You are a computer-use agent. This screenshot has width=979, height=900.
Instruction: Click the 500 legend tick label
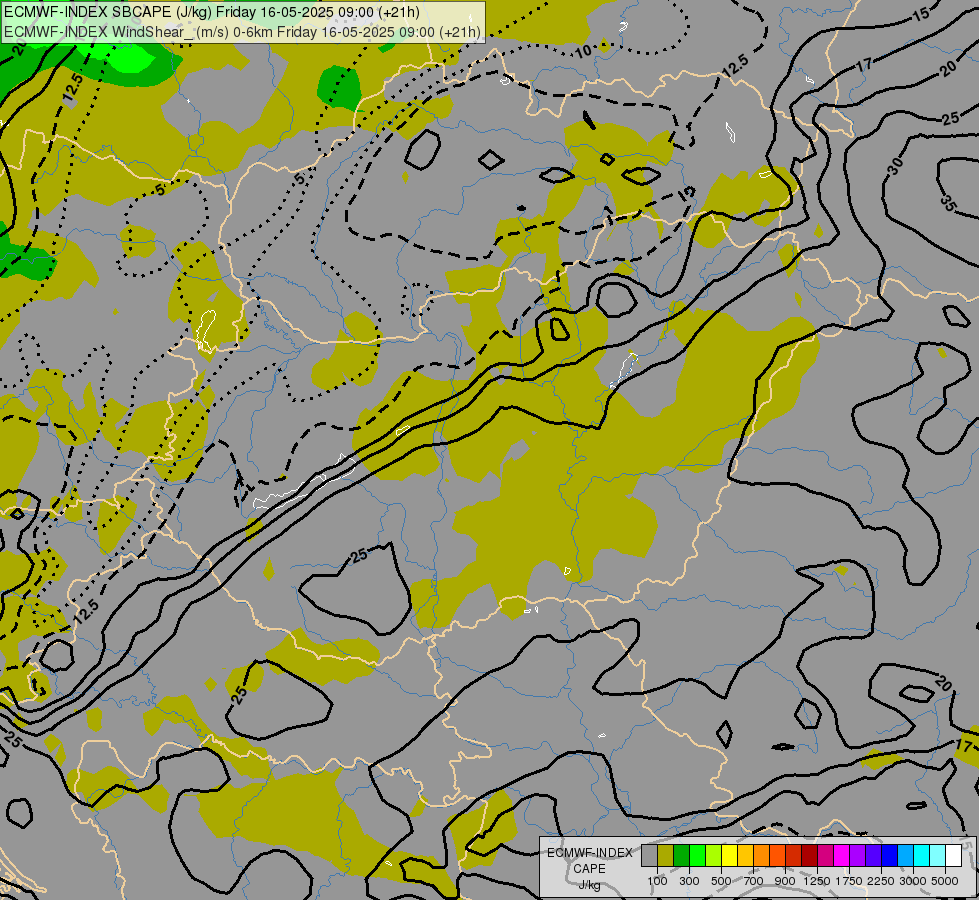721,881
